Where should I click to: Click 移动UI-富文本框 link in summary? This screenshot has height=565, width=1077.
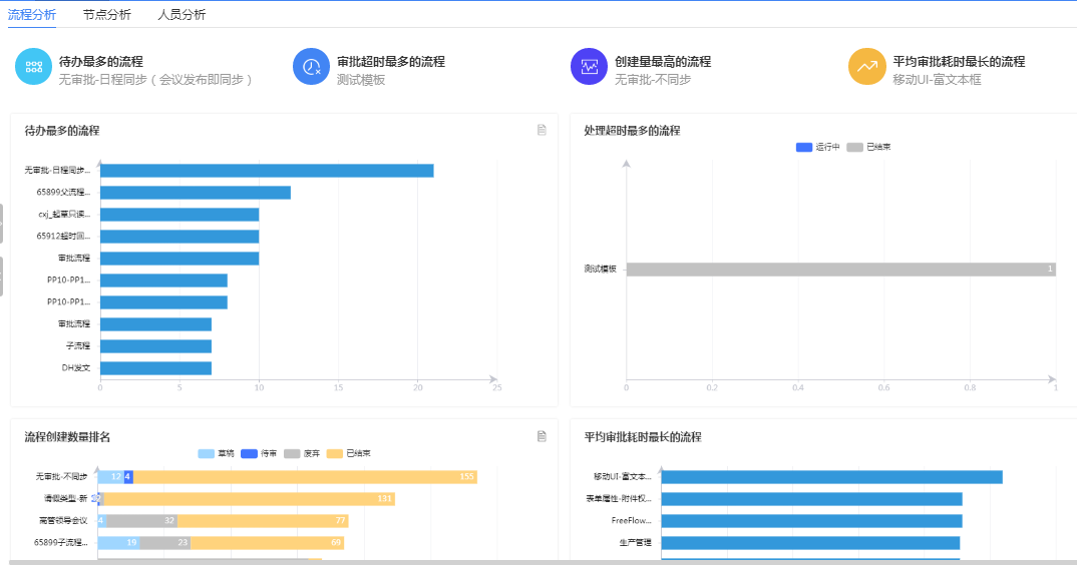pyautogui.click(x=937, y=80)
